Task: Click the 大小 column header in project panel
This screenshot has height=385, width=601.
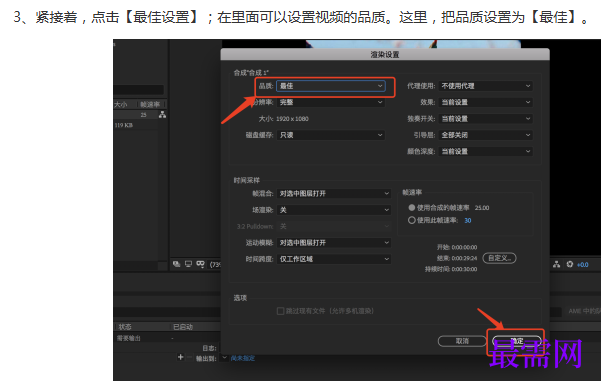Action: (x=121, y=104)
